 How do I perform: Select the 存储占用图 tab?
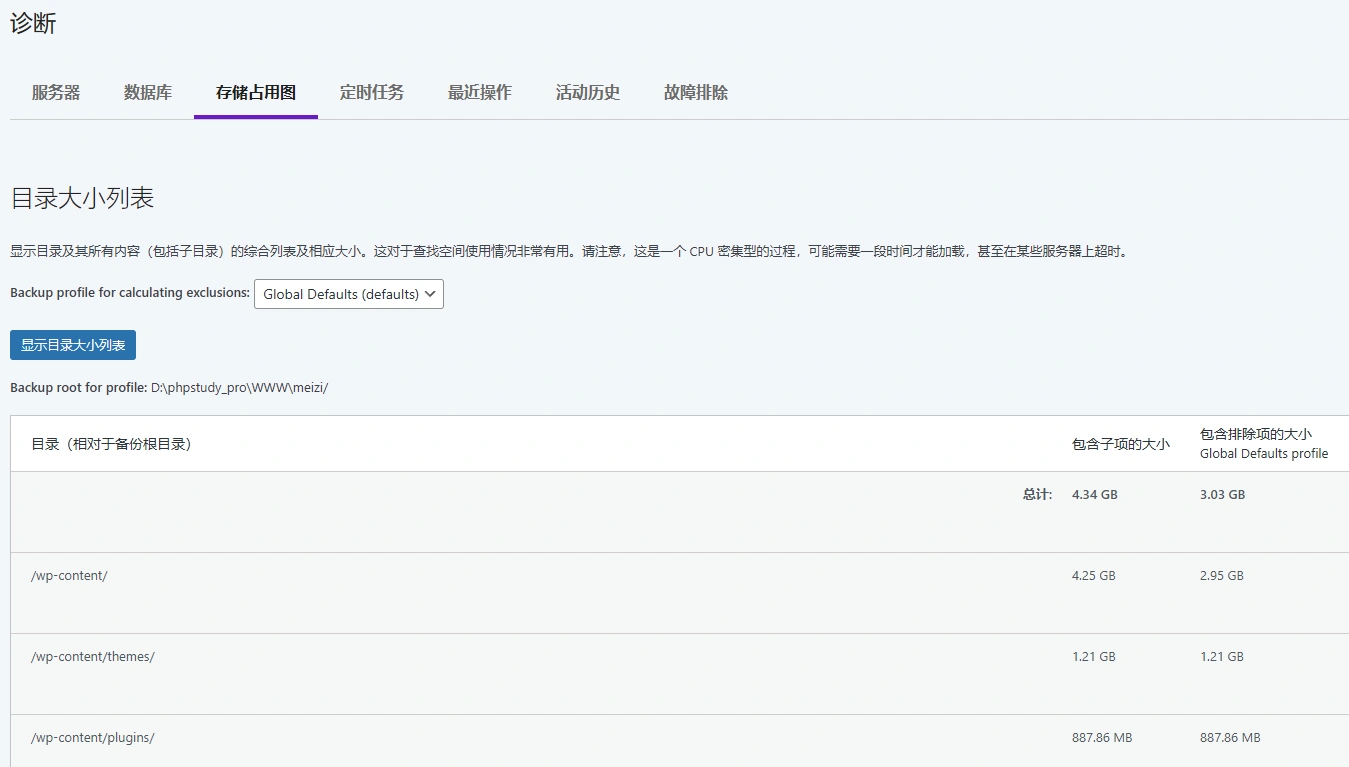click(255, 92)
